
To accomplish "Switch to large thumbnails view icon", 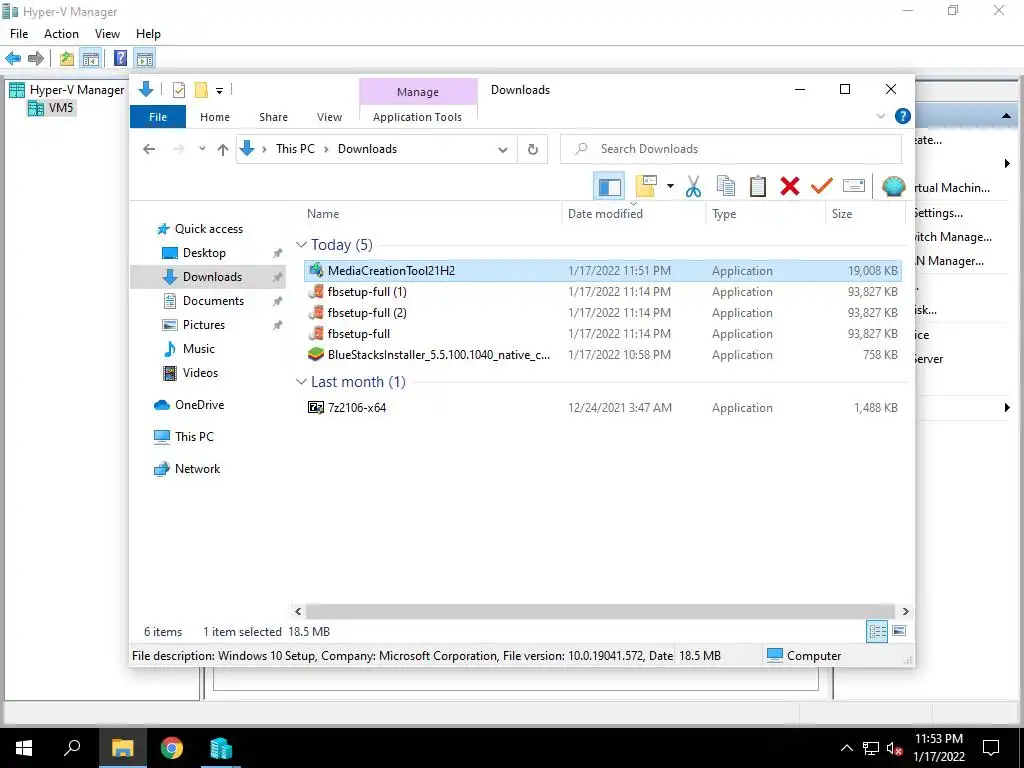I will point(899,631).
